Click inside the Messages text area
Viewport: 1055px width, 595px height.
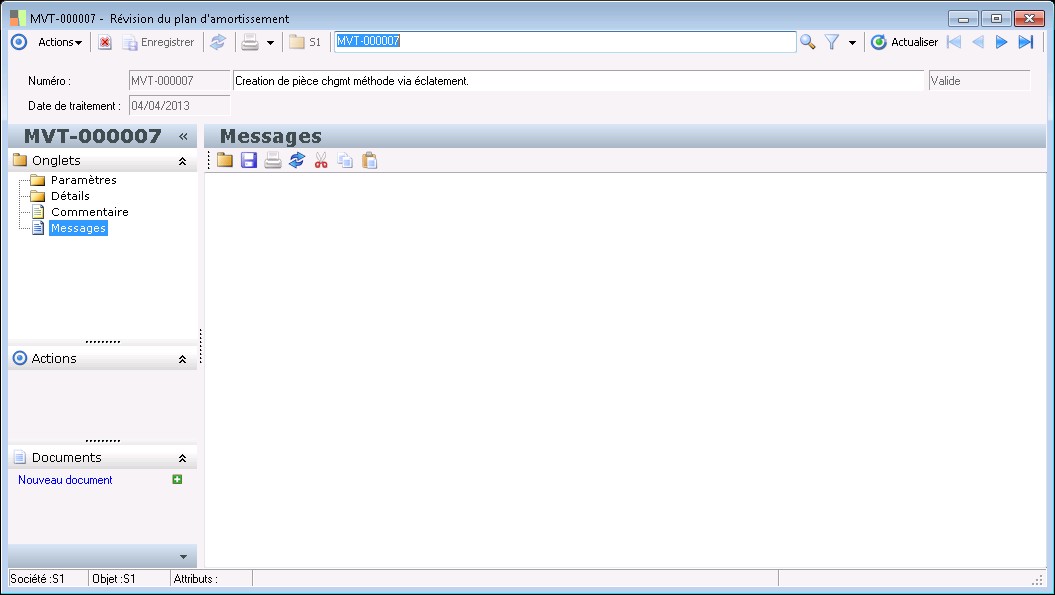625,370
